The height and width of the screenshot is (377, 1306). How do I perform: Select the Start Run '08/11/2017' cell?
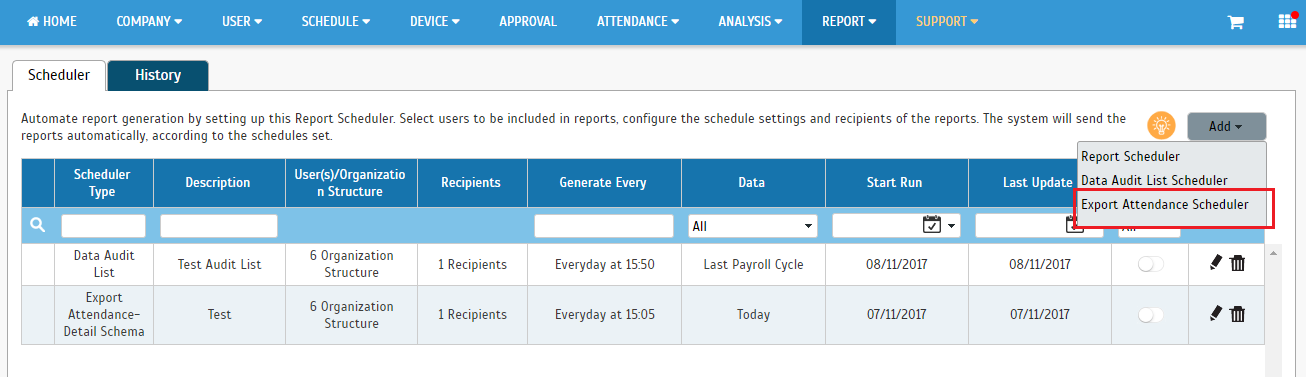coord(896,265)
